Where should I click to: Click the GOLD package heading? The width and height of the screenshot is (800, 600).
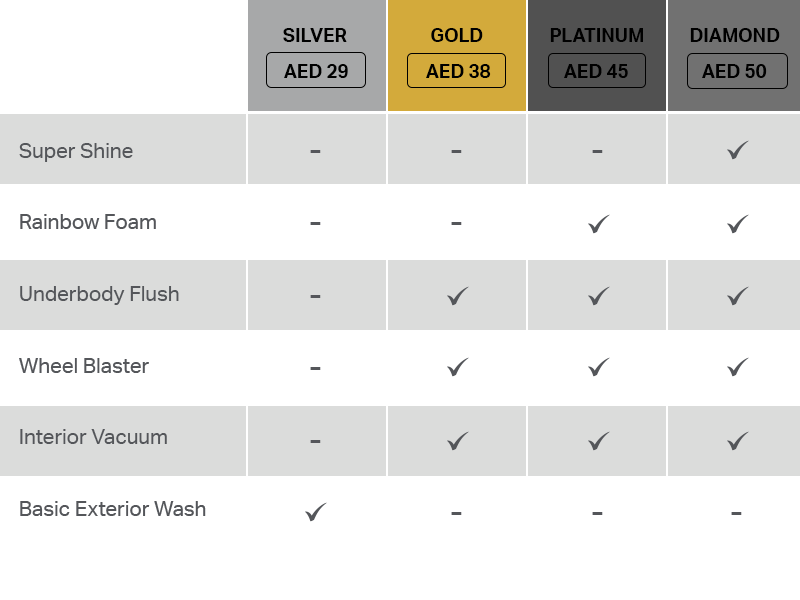click(x=457, y=35)
